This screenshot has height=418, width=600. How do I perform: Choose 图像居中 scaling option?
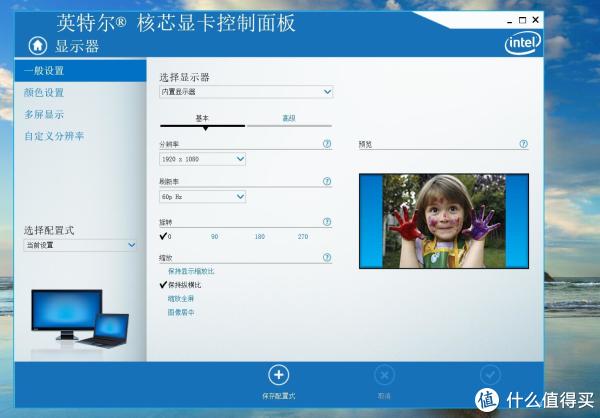click(x=181, y=312)
